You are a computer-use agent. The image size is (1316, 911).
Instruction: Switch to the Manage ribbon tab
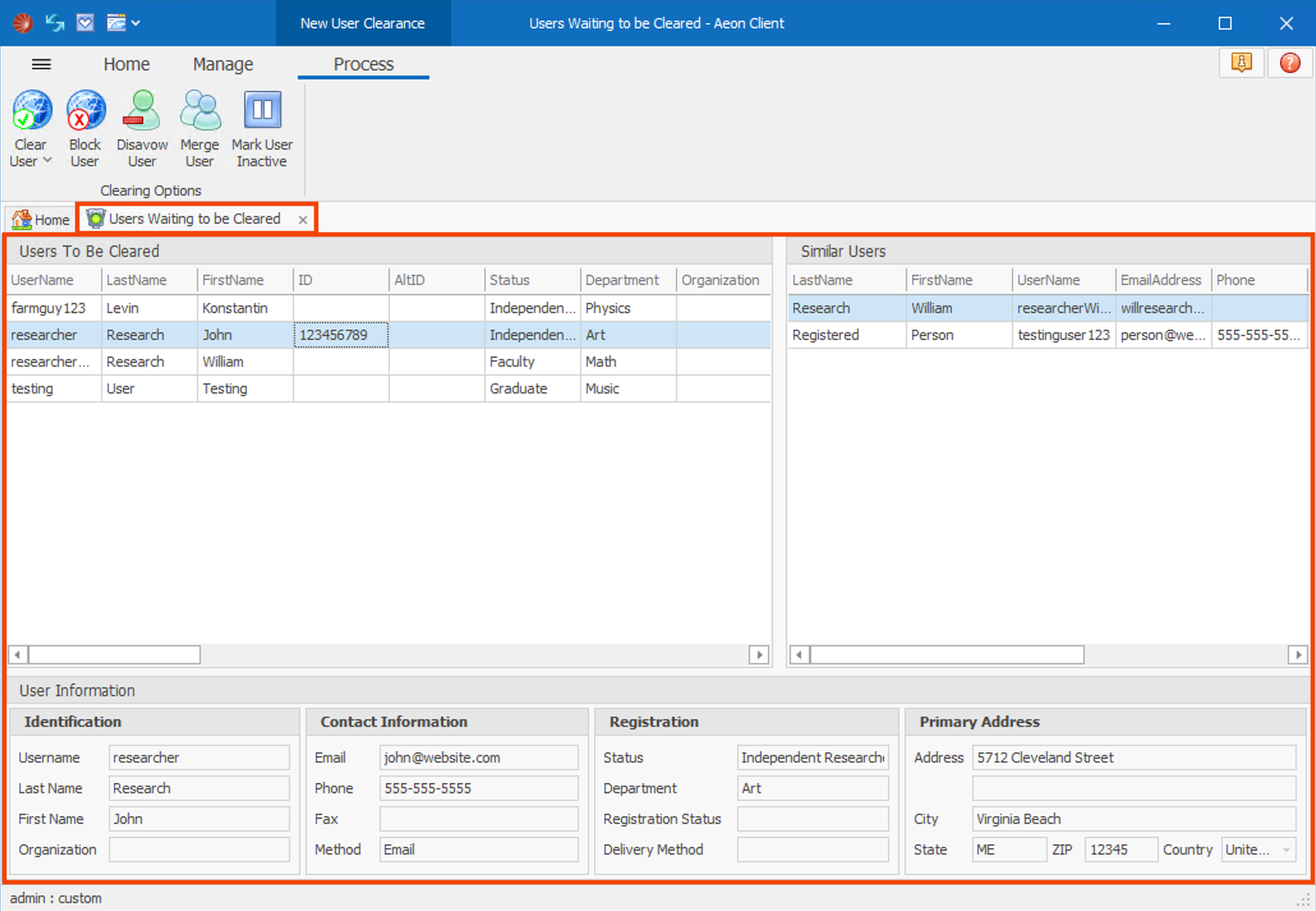(223, 64)
